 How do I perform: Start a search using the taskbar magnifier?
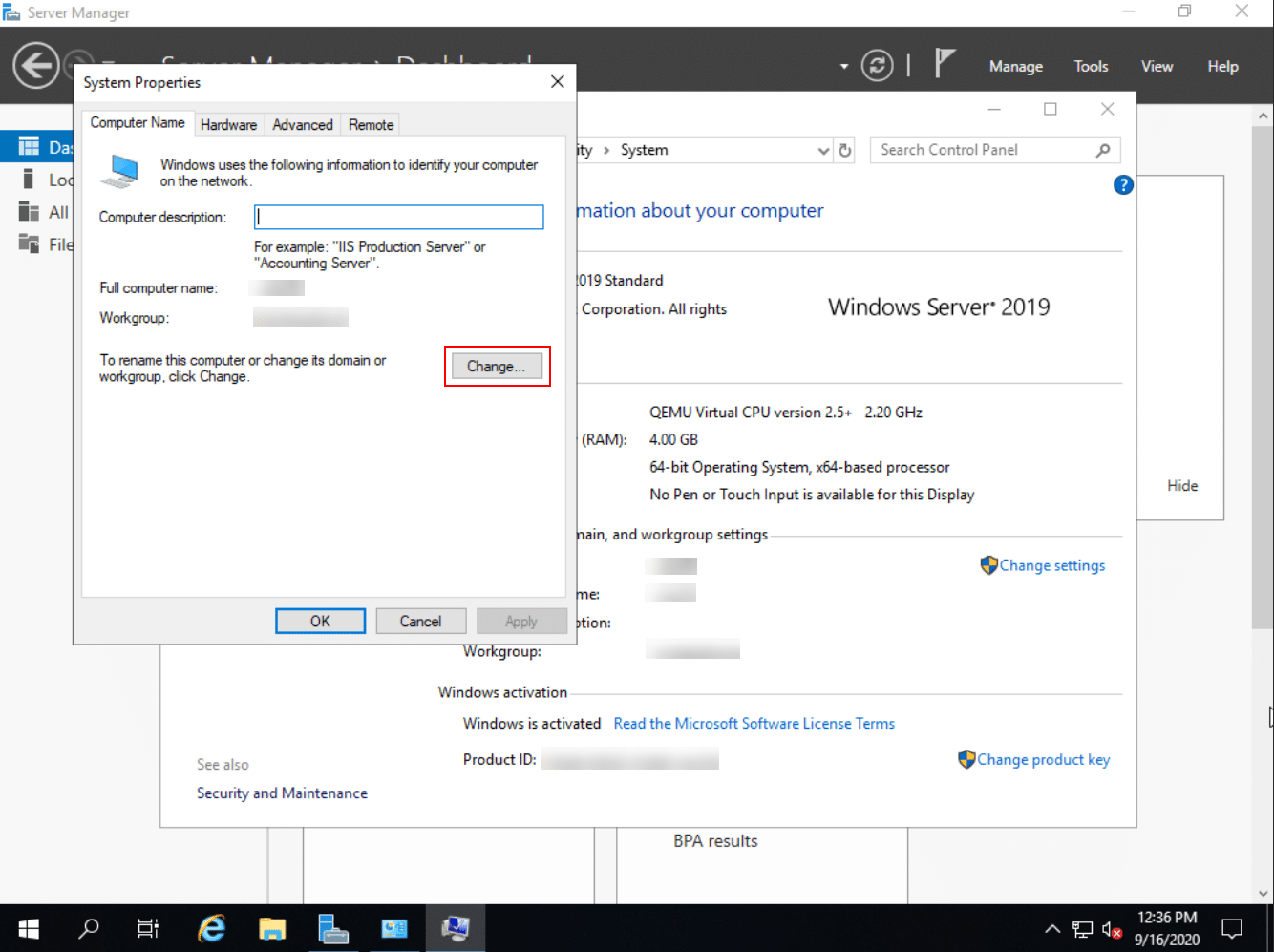tap(88, 927)
